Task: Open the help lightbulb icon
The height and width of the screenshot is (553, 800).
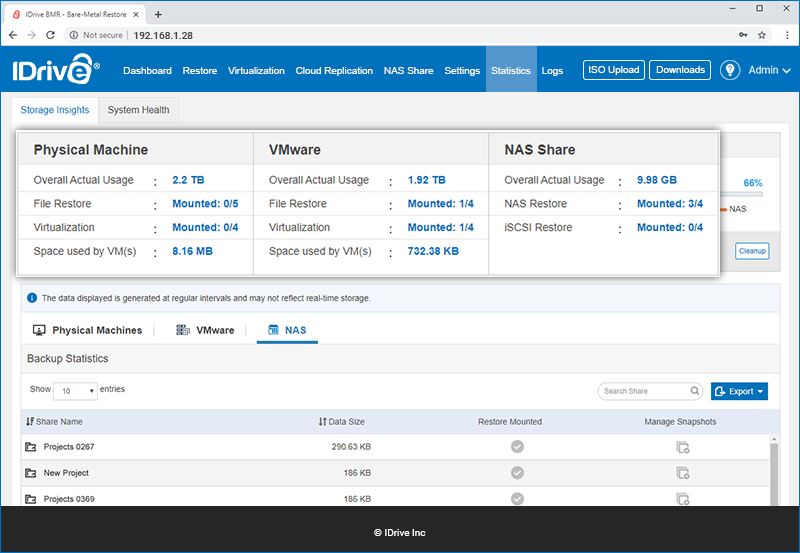Action: pyautogui.click(x=730, y=70)
